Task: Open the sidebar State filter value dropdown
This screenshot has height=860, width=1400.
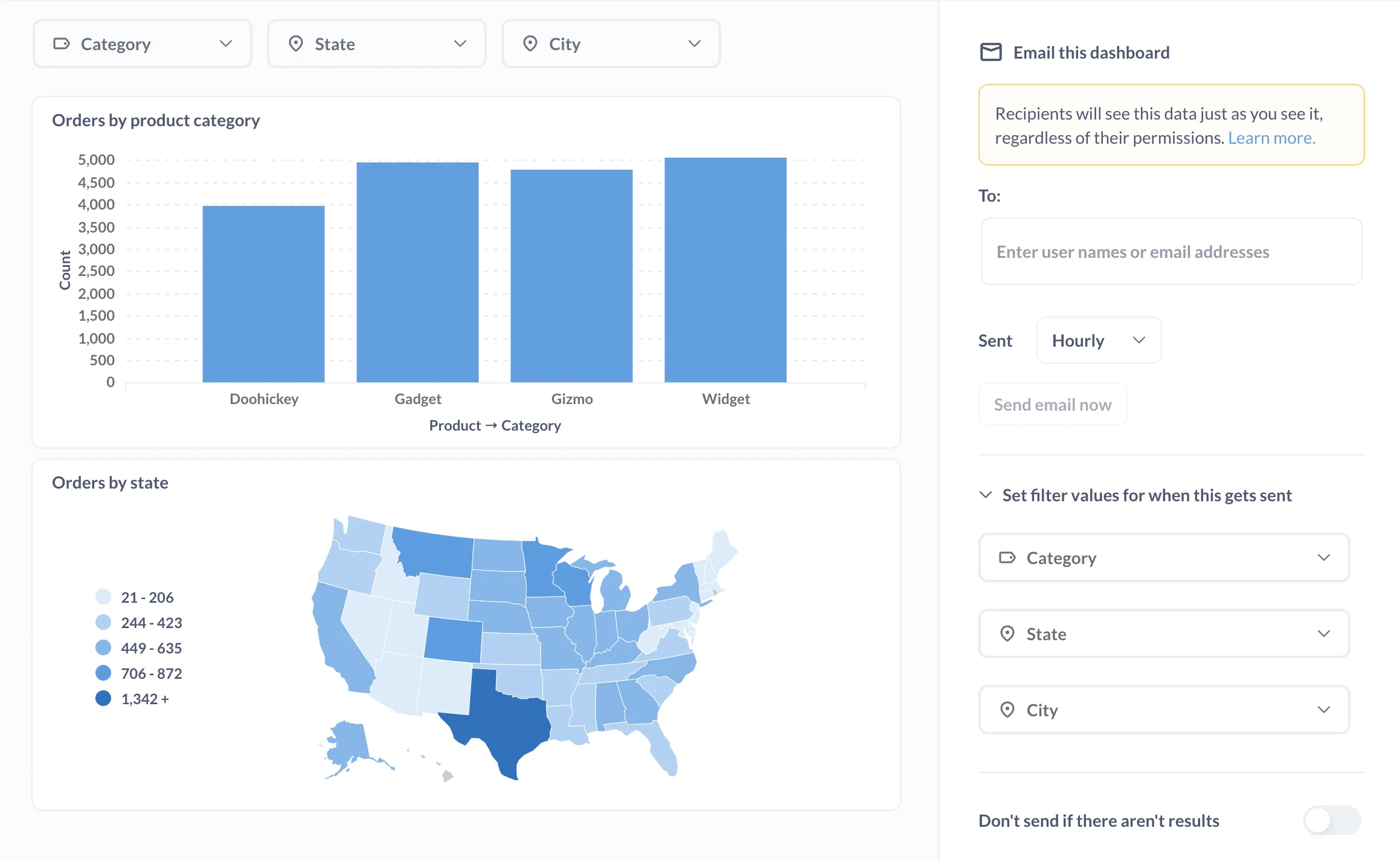Action: tap(1164, 634)
